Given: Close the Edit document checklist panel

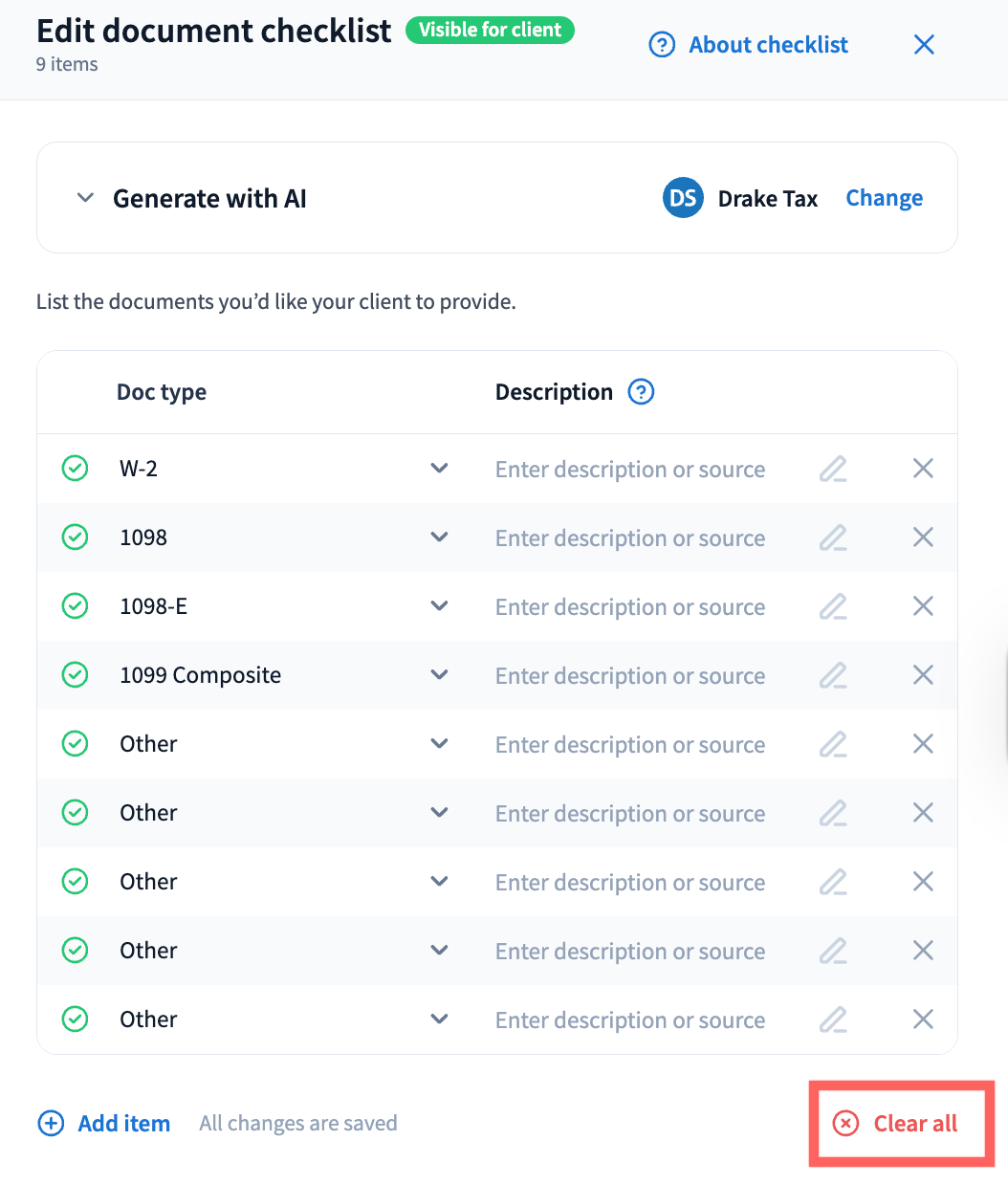Looking at the screenshot, I should (x=924, y=45).
